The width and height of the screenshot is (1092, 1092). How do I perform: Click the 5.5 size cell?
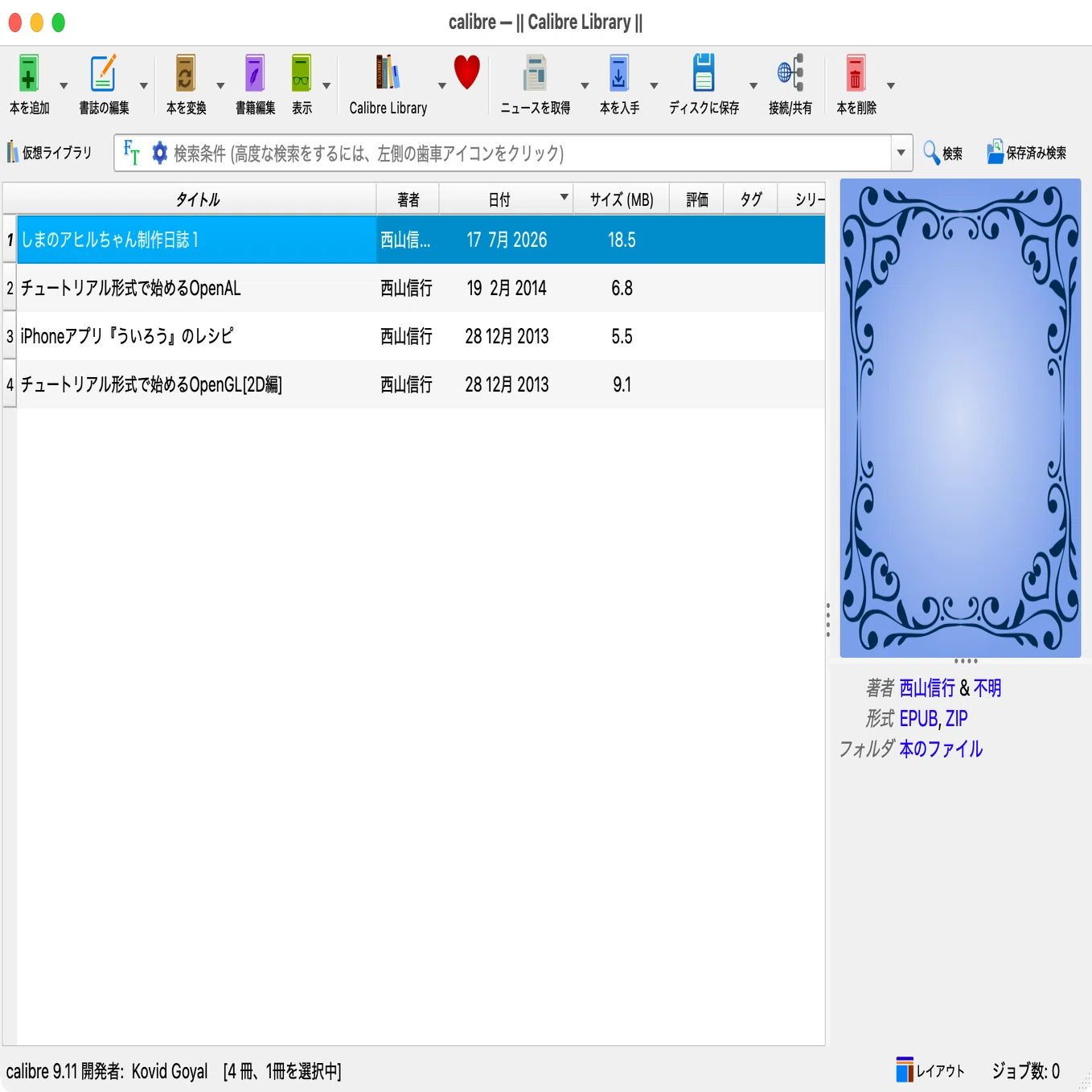click(x=621, y=336)
